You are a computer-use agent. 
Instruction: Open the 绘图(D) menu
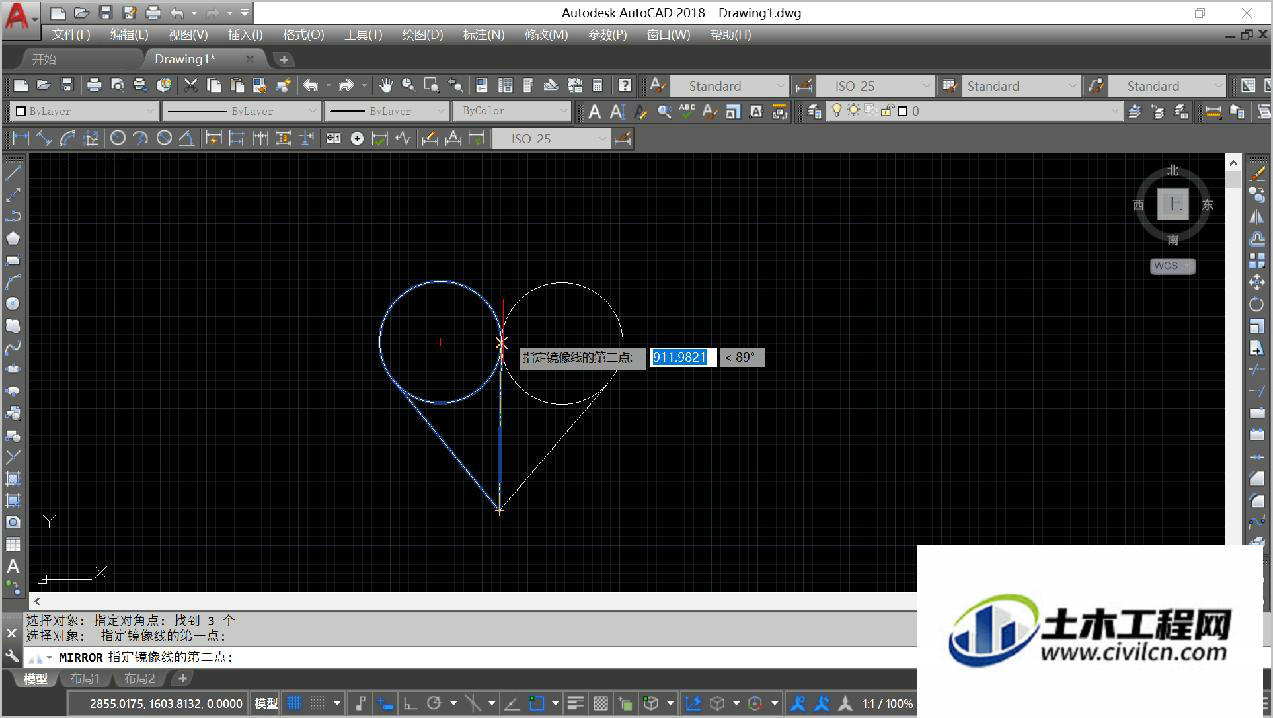click(422, 35)
